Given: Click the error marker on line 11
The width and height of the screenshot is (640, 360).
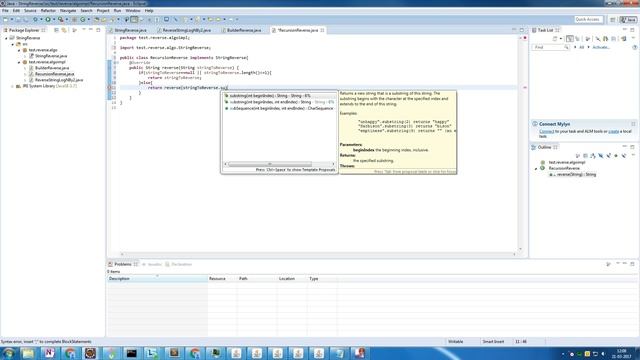Looking at the screenshot, I should point(109,88).
